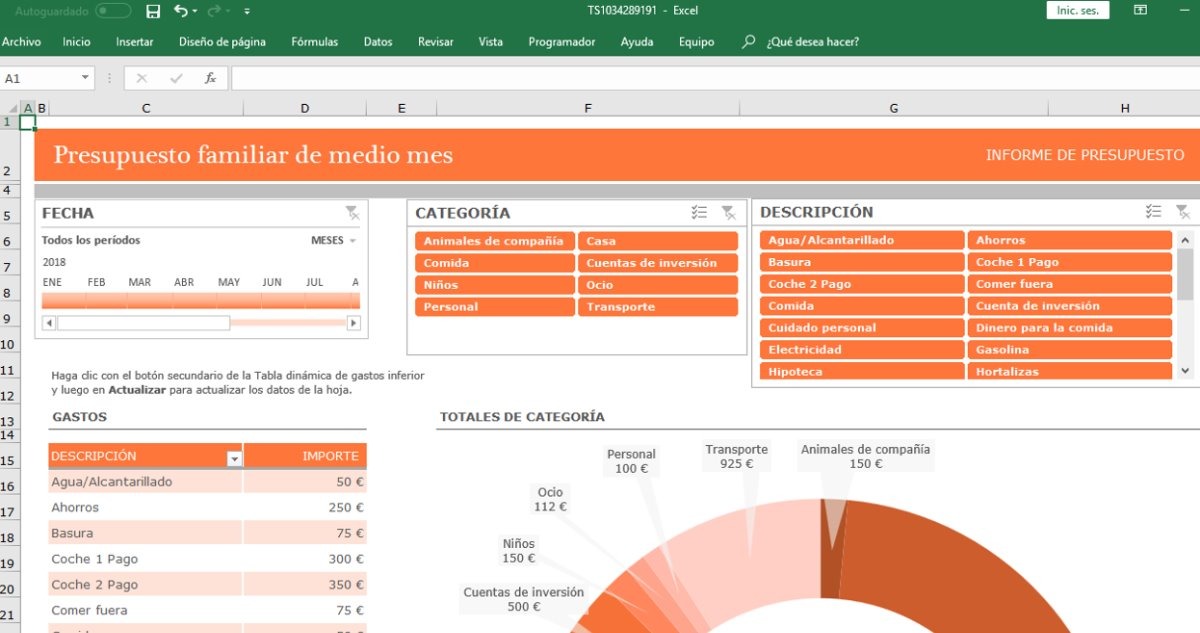Open the Equipo tab
The height and width of the screenshot is (633, 1200).
click(696, 42)
